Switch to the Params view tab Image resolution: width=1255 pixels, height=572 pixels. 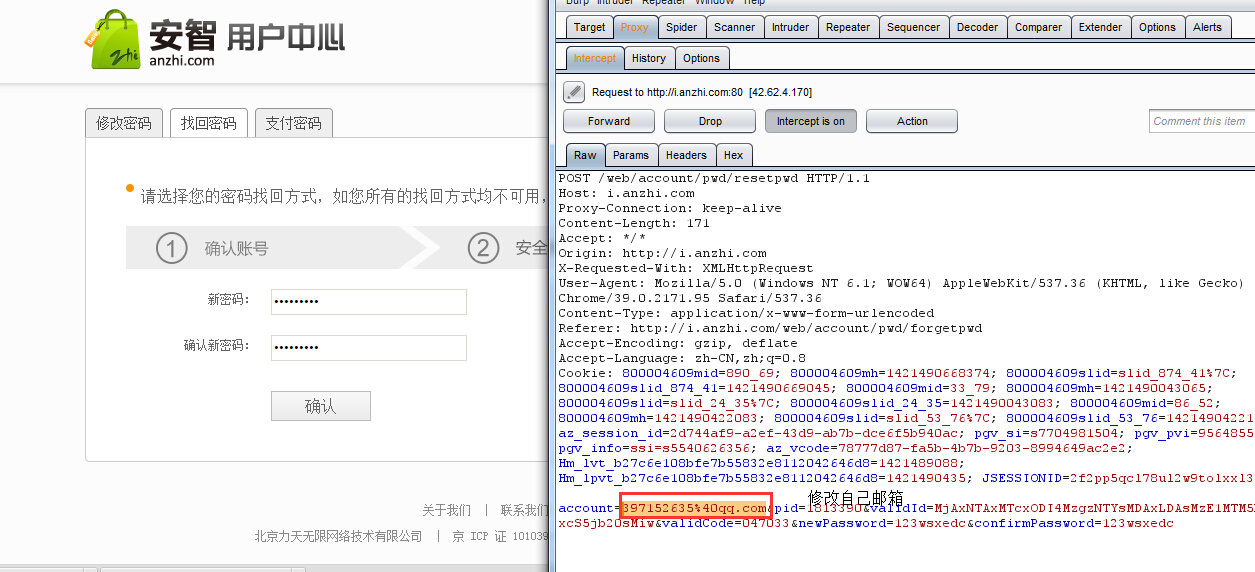click(x=631, y=155)
